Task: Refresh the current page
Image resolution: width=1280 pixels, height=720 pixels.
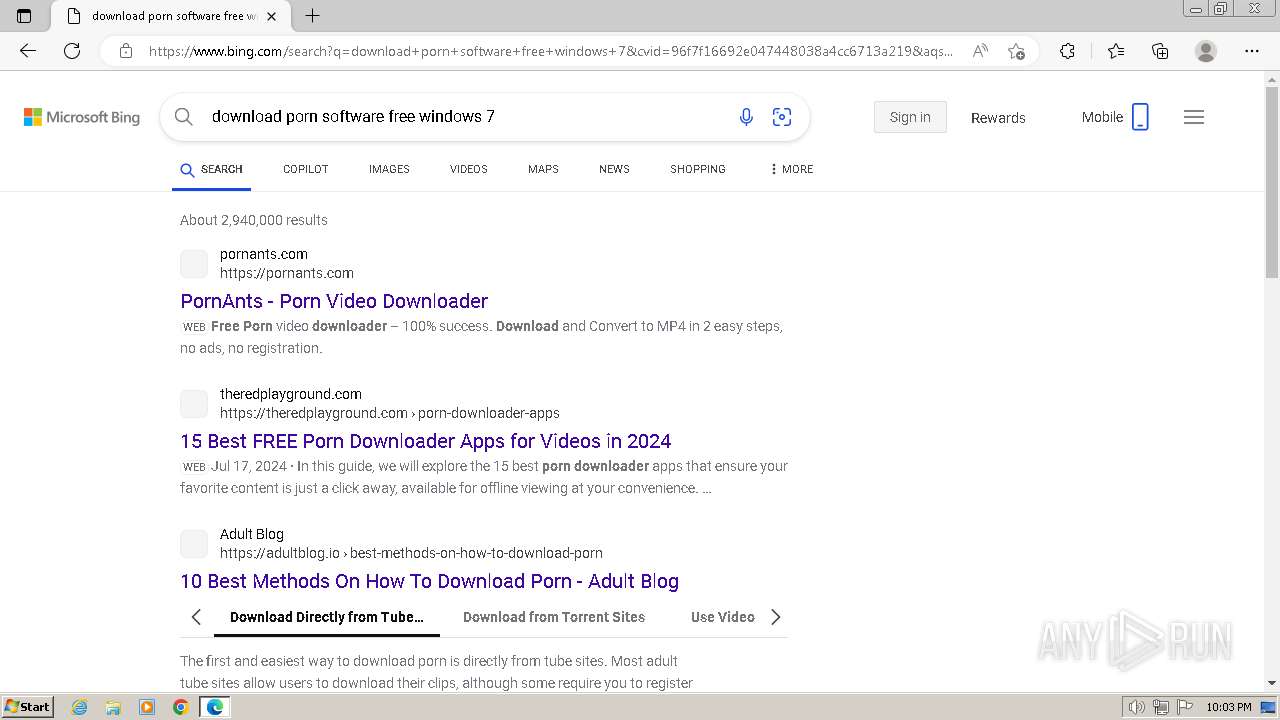Action: [x=72, y=51]
